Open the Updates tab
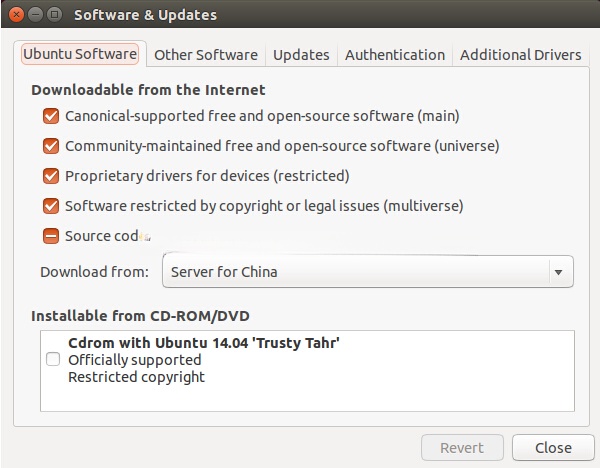The image size is (600, 468). tap(301, 55)
